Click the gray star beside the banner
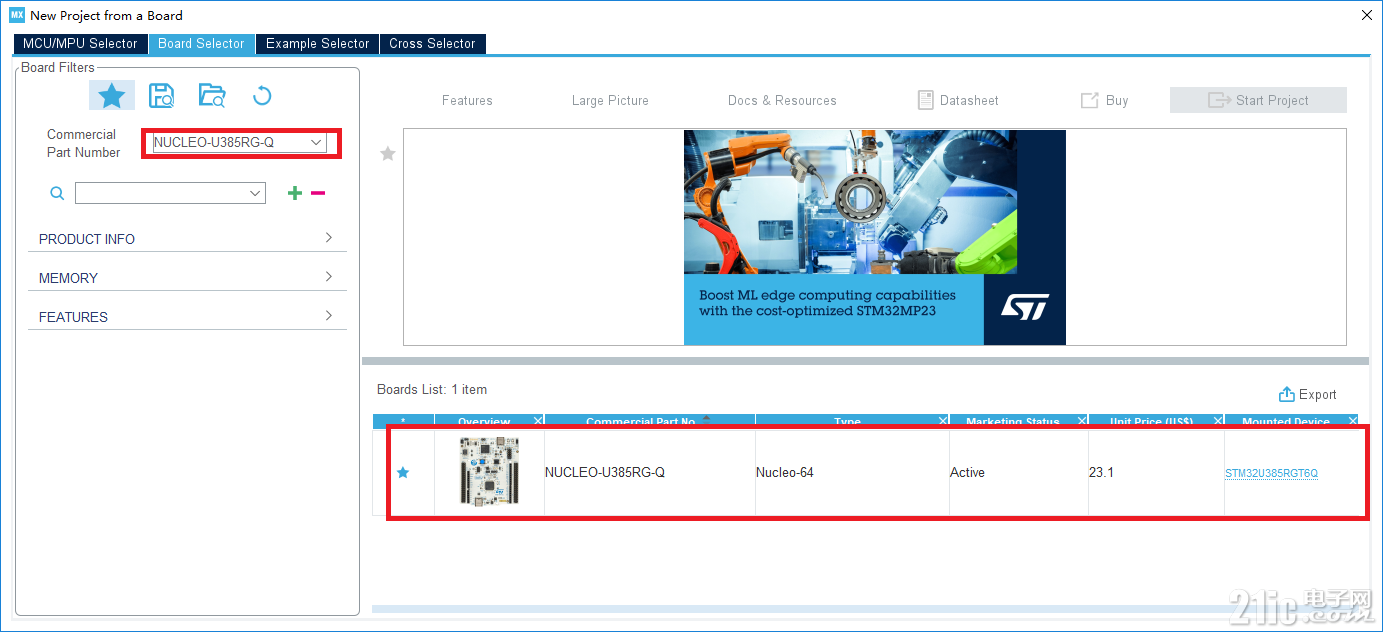 click(388, 153)
